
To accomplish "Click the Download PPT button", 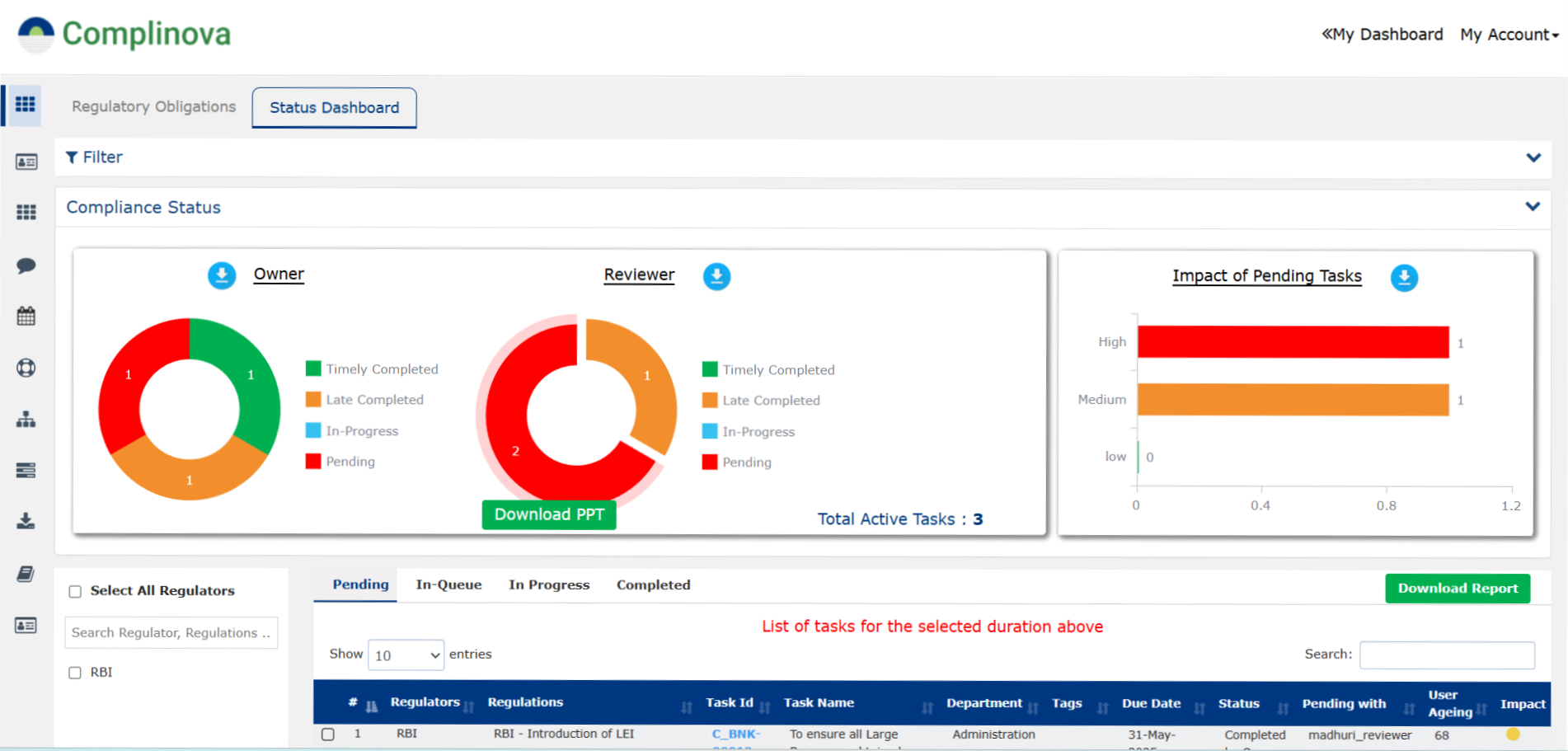I will pyautogui.click(x=549, y=514).
